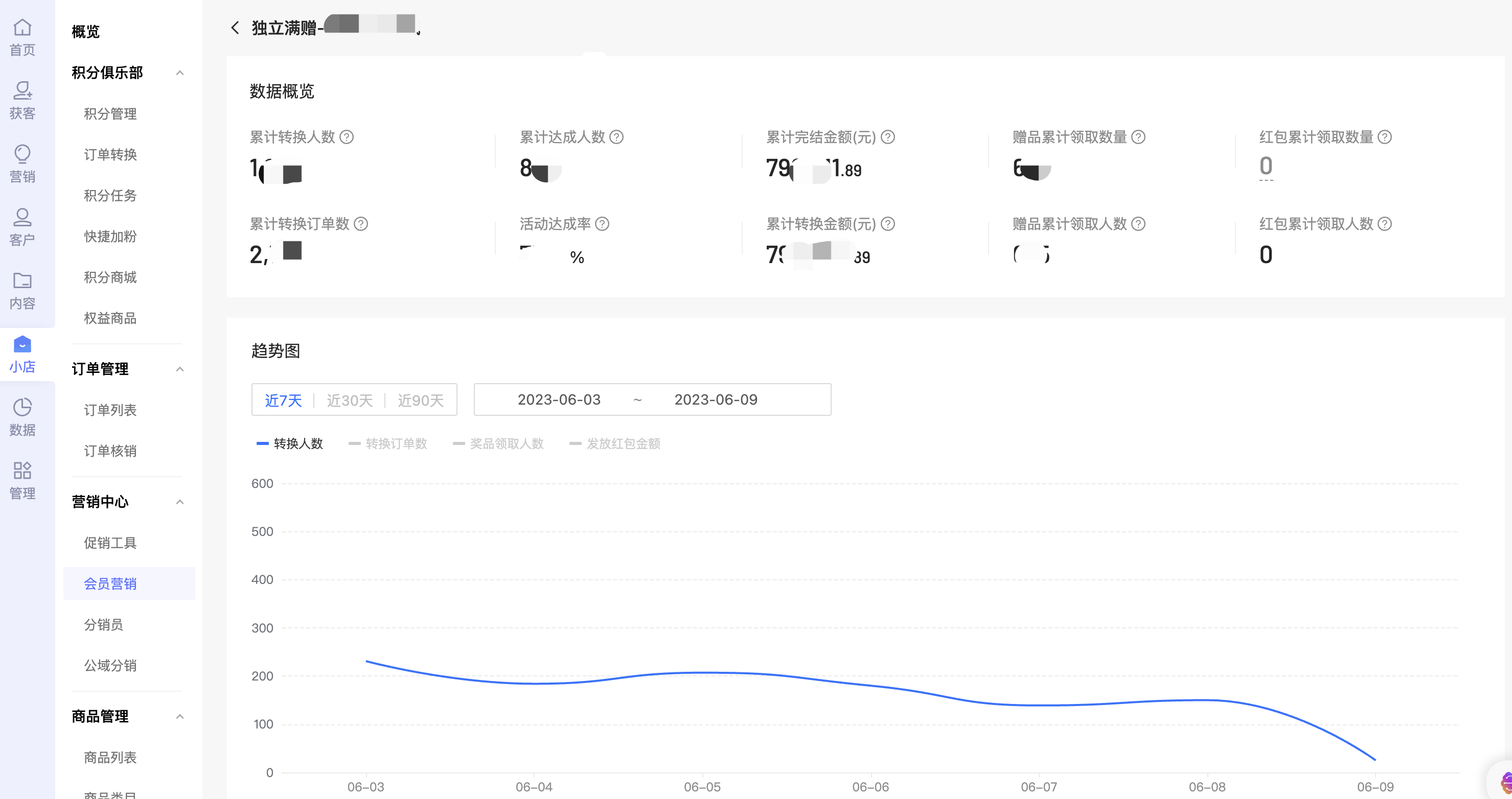
Task: Click help icon next to 累计达成人数
Action: pos(616,137)
